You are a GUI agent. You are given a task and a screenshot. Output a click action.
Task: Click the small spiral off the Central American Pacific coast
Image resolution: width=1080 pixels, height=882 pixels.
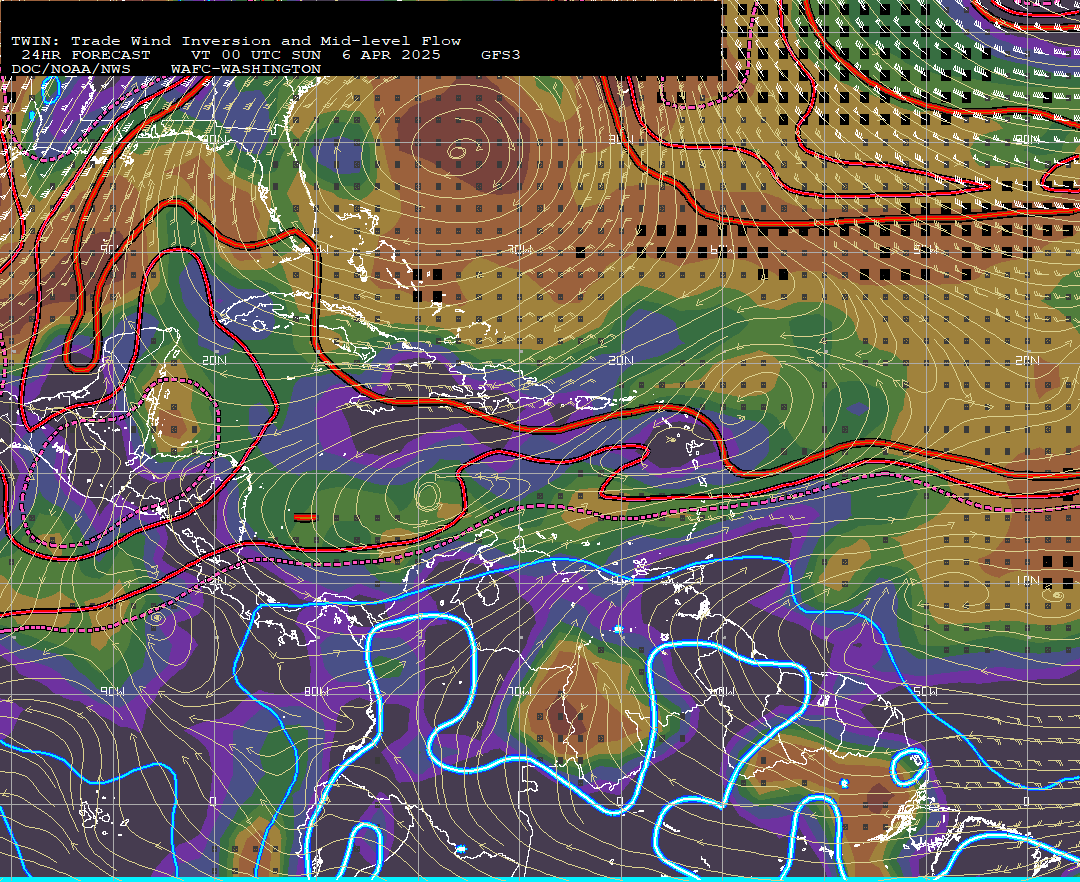(156, 618)
